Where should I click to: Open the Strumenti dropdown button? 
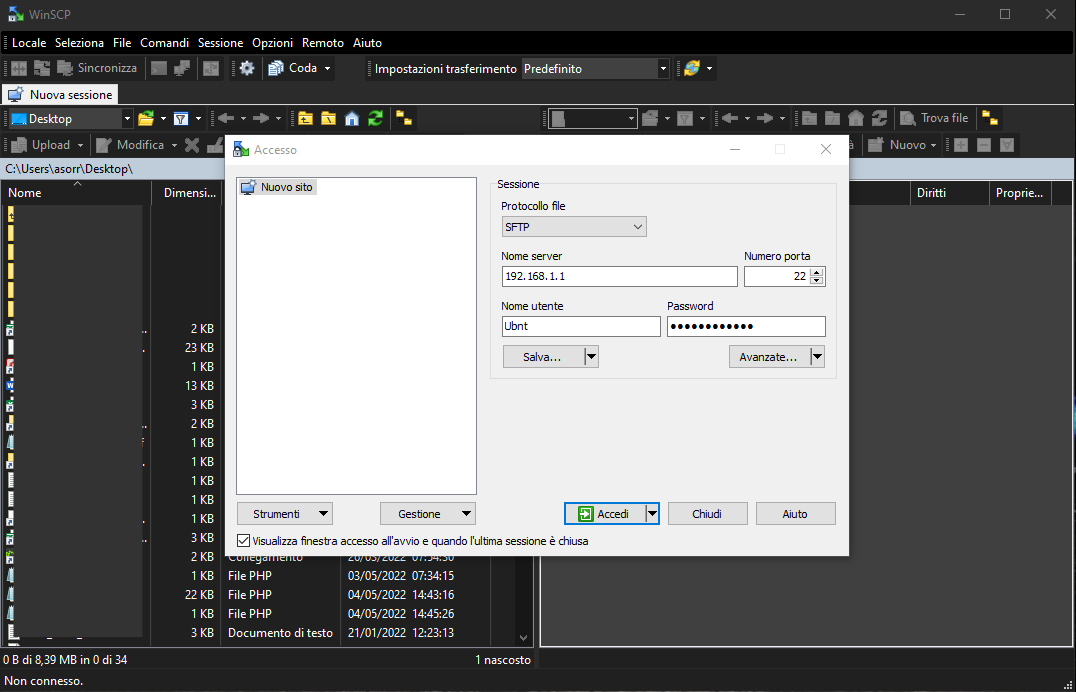[x=285, y=514]
